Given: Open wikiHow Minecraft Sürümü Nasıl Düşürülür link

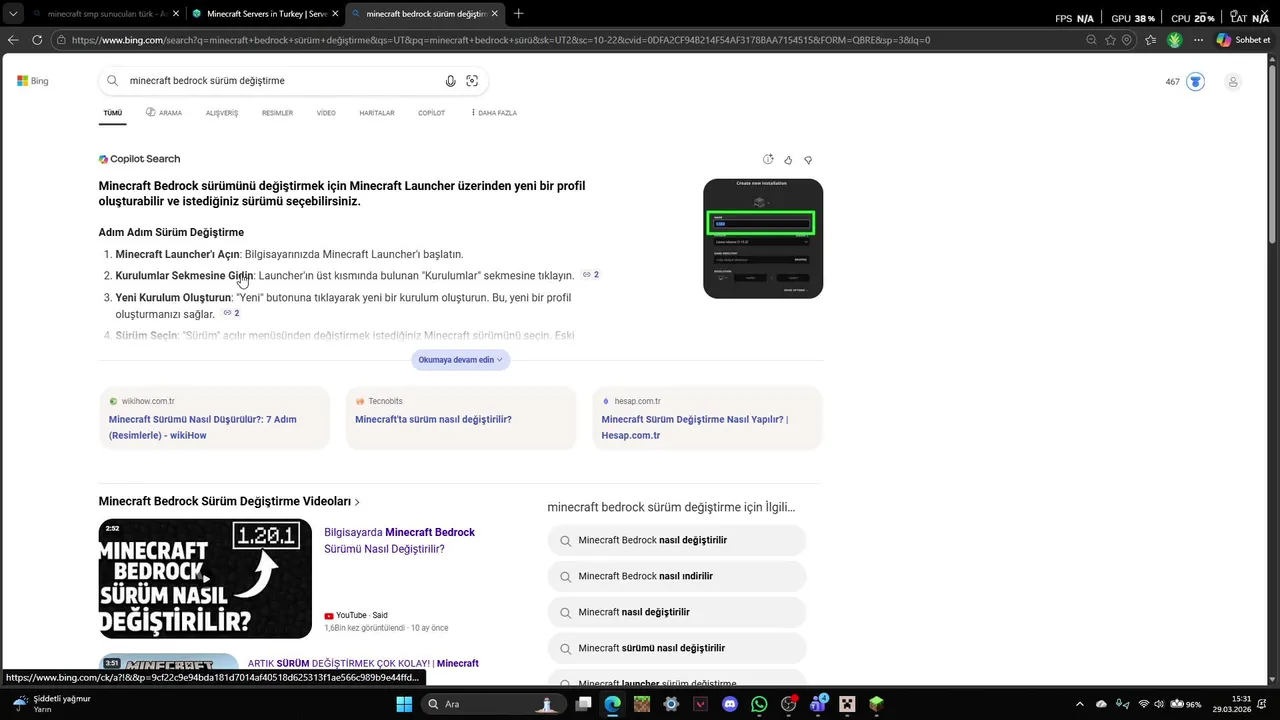Looking at the screenshot, I should [x=203, y=427].
